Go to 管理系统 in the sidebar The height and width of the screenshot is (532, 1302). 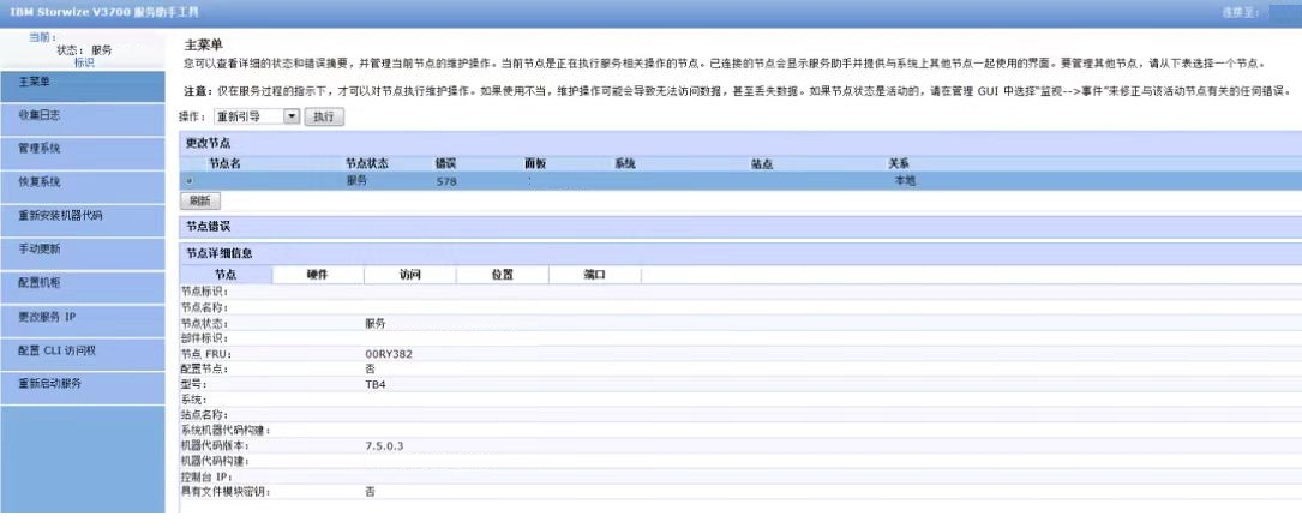(x=82, y=150)
